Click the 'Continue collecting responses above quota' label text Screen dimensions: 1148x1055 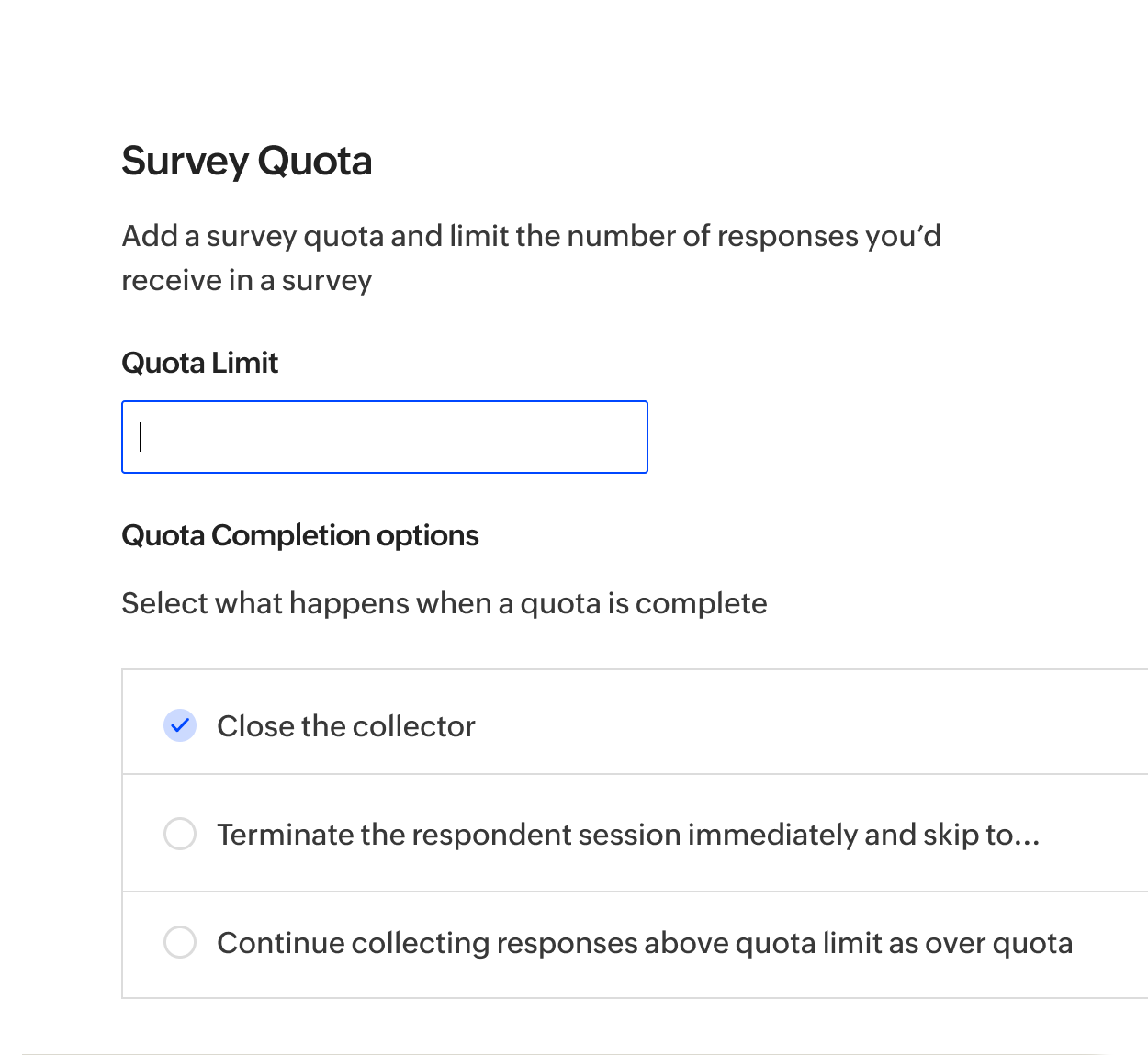click(x=569, y=943)
